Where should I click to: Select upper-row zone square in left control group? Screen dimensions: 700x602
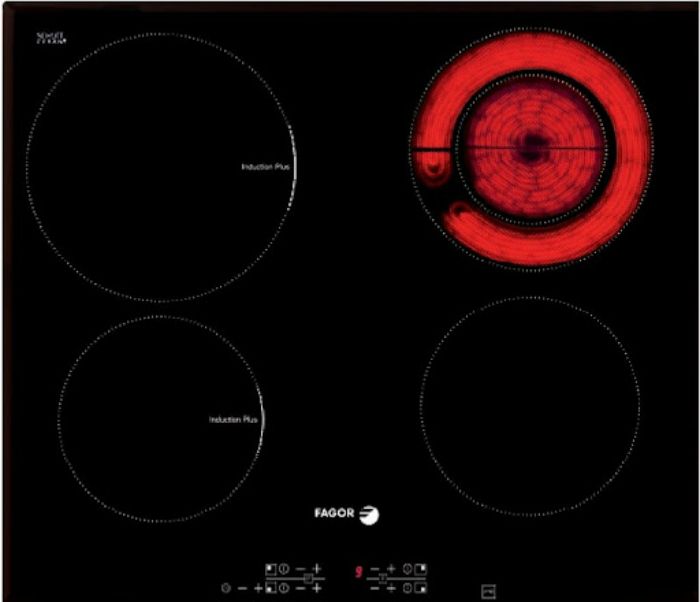point(270,570)
